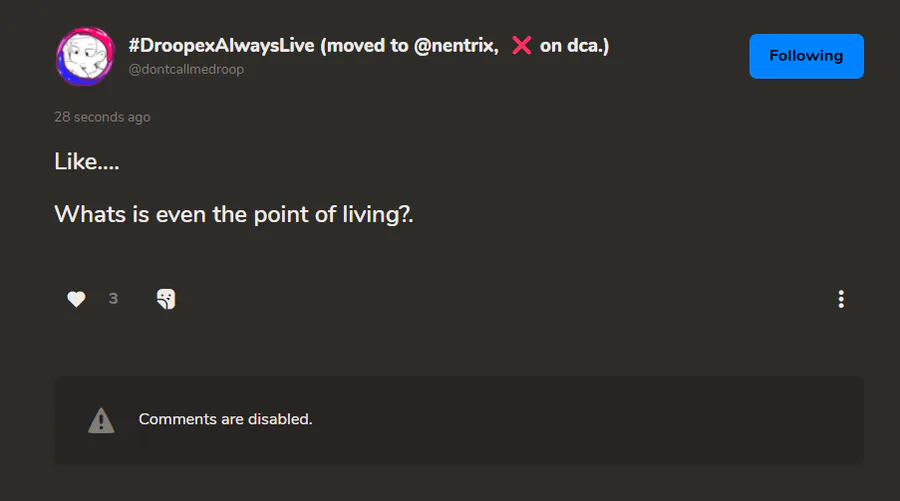
Task: Click the #DroopexAlwaysLive display name
Action: 221,46
